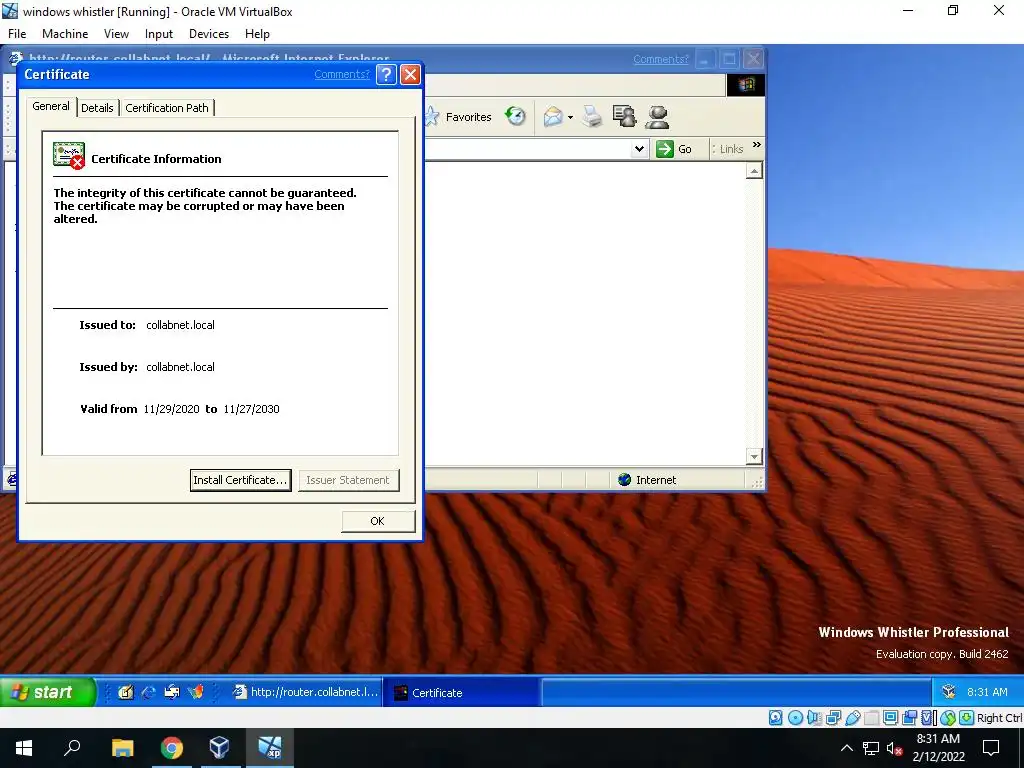Screen dimensions: 1024x768
Task: Click VirtualBox CPU virtualization V indicator
Action: pyautogui.click(x=928, y=718)
